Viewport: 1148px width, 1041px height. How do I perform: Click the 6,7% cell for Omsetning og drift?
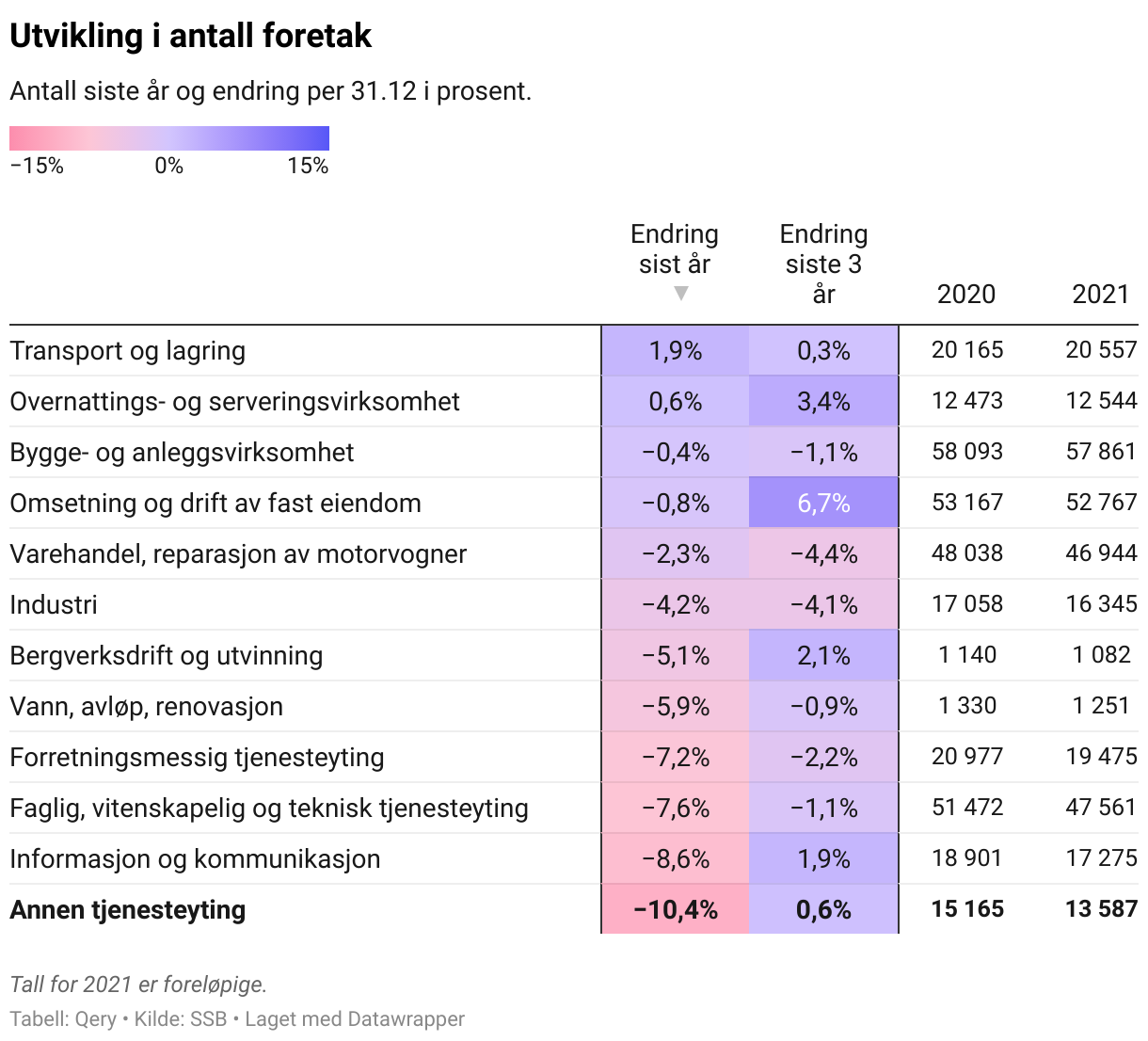point(824,504)
